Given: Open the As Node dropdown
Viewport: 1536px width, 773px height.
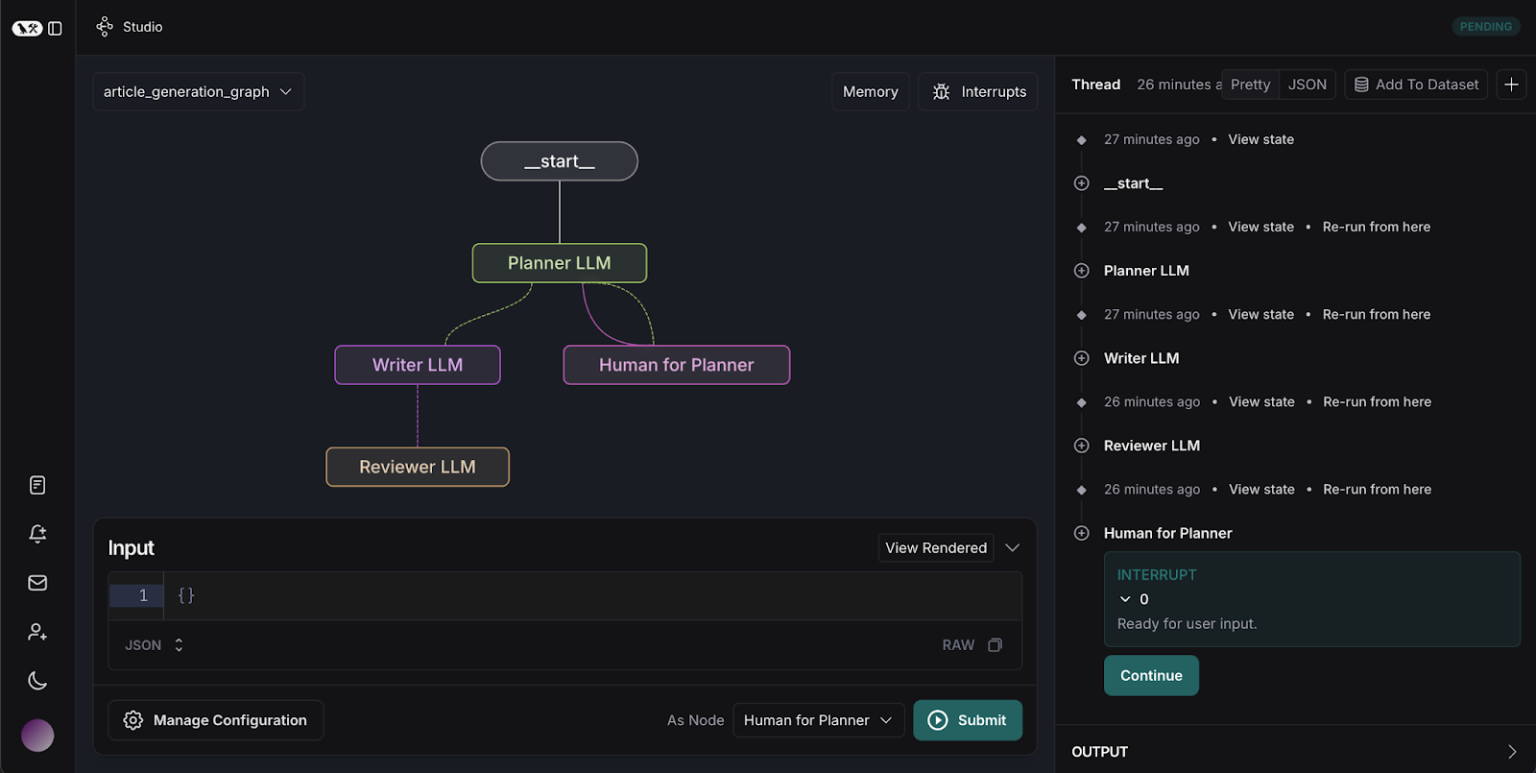Looking at the screenshot, I should [x=818, y=720].
